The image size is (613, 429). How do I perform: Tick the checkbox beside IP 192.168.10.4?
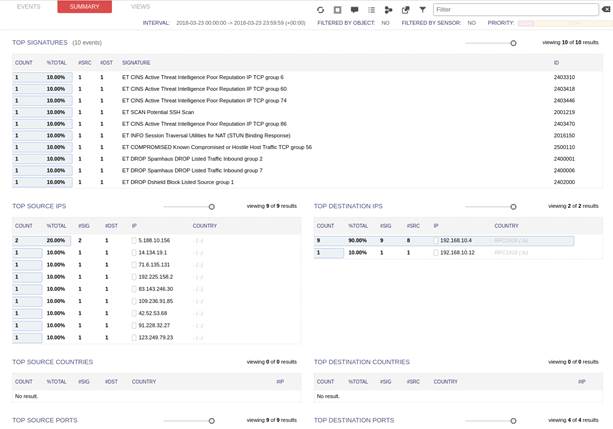point(436,241)
